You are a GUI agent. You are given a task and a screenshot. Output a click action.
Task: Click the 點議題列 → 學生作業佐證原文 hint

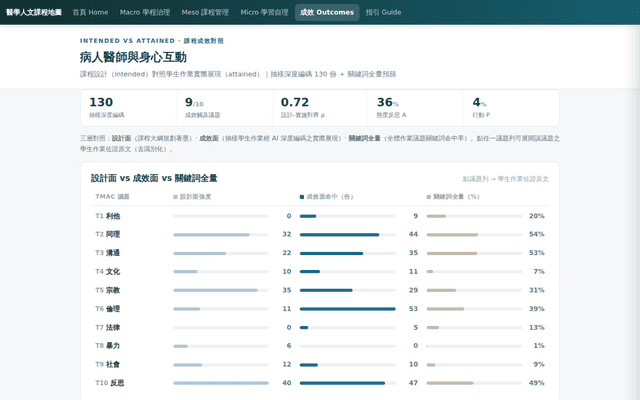(506, 179)
